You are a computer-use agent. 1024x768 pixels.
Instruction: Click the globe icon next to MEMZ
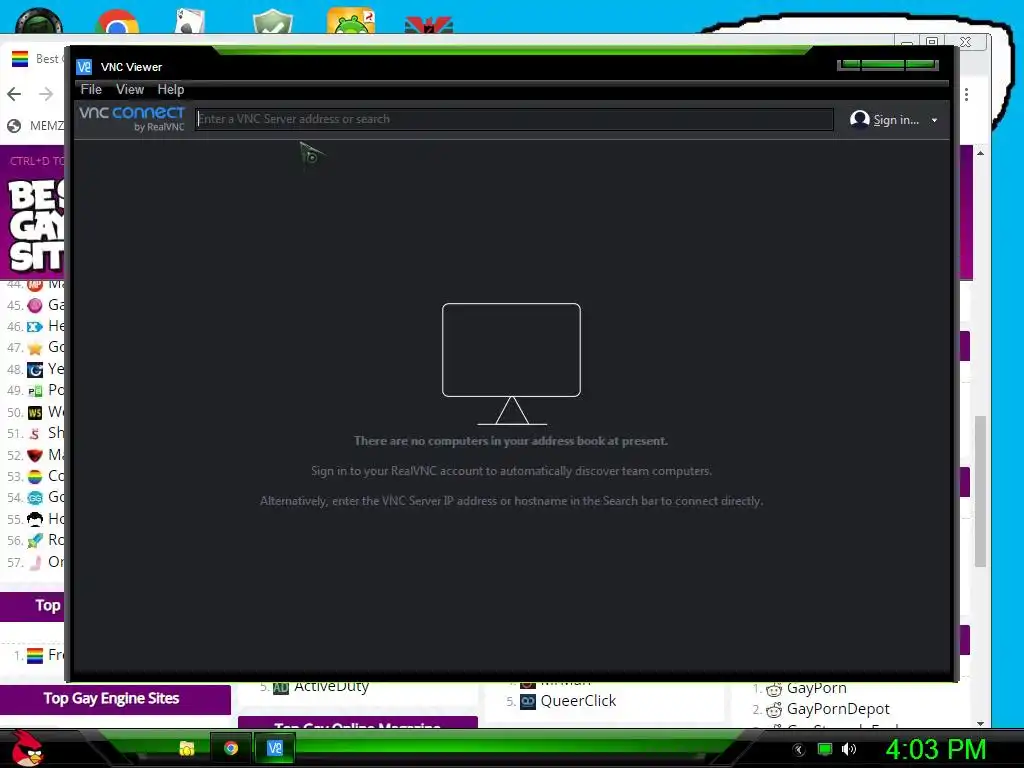[x=14, y=125]
